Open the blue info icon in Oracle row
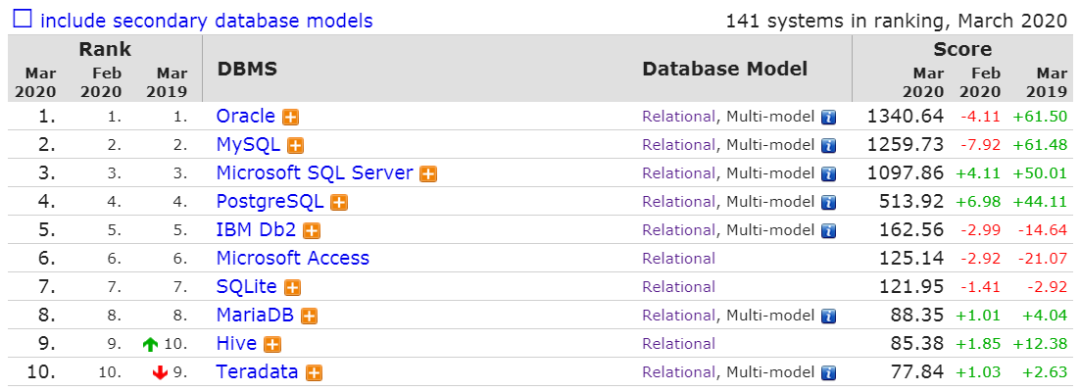The width and height of the screenshot is (1080, 391). (829, 118)
